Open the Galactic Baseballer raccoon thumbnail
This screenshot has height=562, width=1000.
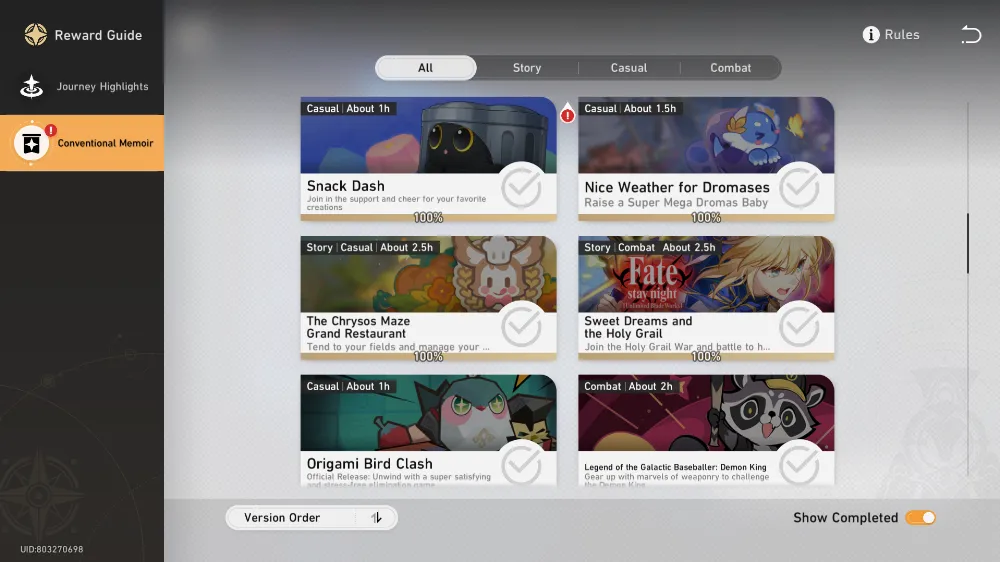pyautogui.click(x=706, y=413)
